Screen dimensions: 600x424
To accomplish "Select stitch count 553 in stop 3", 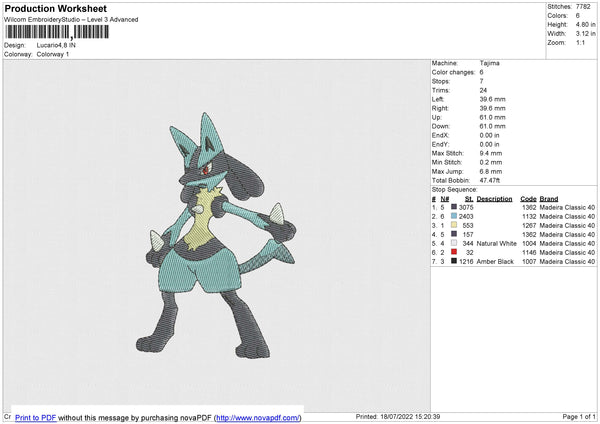I will point(468,225).
